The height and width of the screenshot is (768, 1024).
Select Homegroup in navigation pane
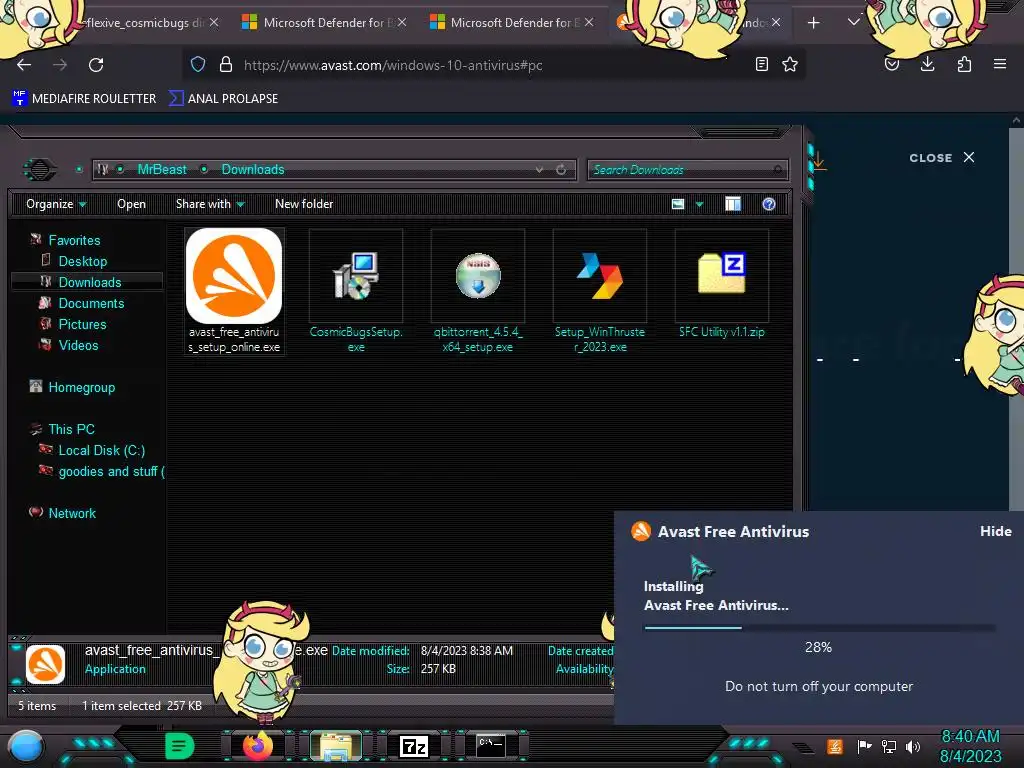pyautogui.click(x=82, y=387)
